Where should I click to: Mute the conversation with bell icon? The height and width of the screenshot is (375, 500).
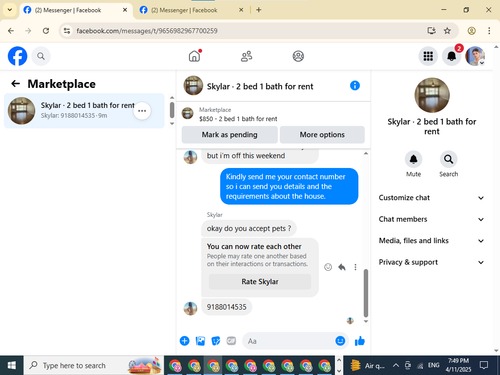[x=413, y=159]
